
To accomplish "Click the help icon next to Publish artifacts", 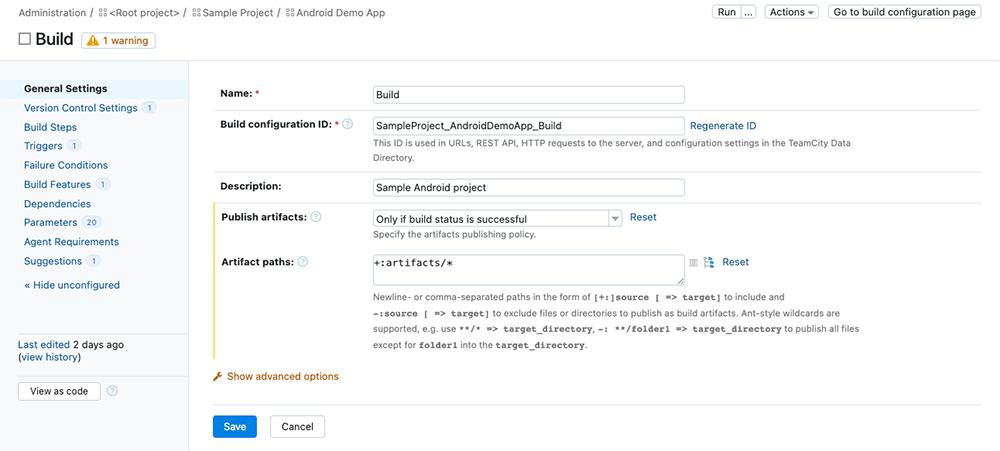I will 316,217.
